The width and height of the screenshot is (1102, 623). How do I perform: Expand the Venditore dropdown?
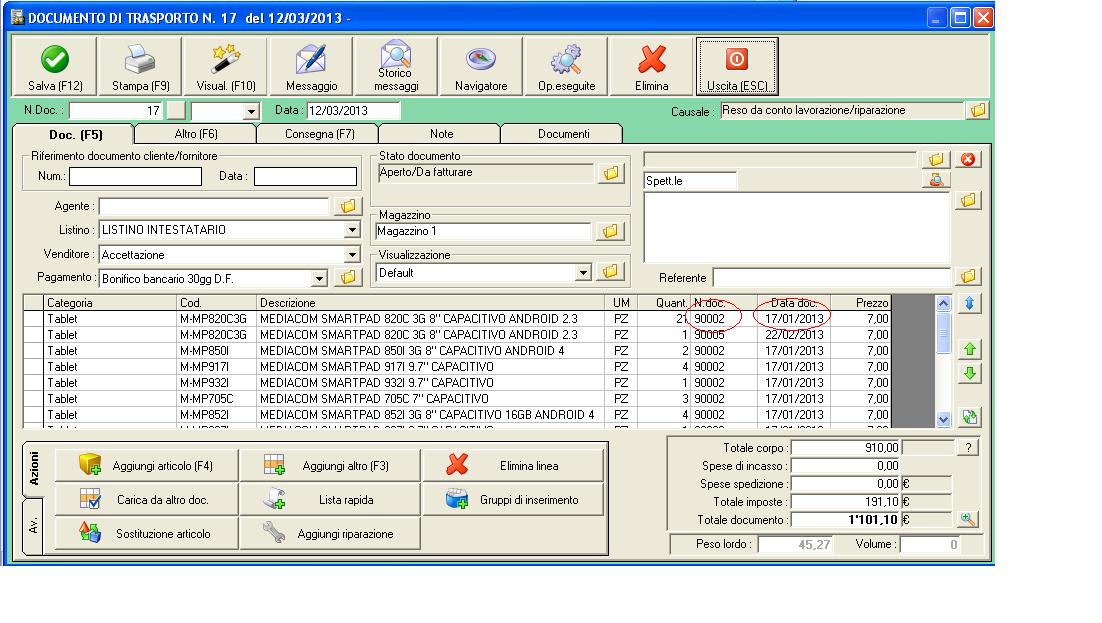(x=351, y=255)
